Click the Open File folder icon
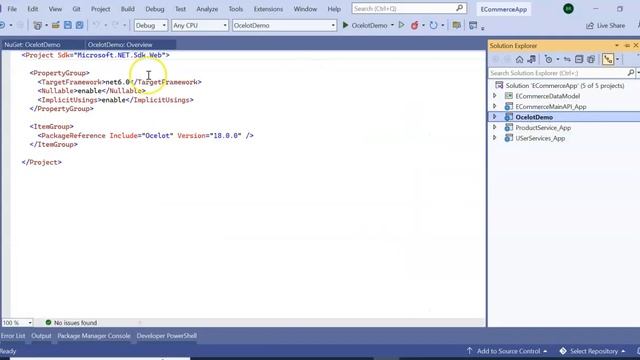 [56, 25]
